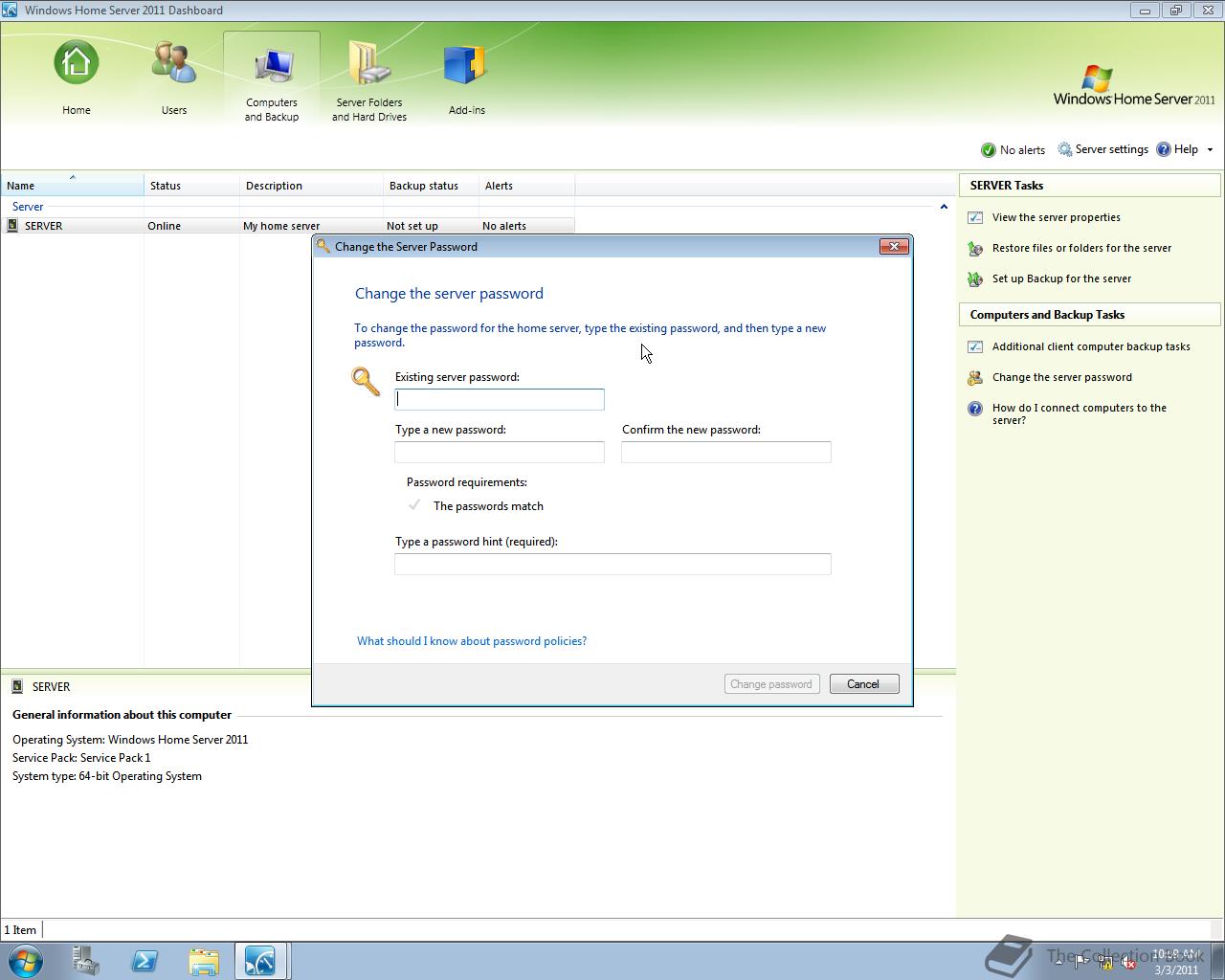Click the clock date 3/3/2011
Image resolution: width=1225 pixels, height=980 pixels.
[1176, 969]
